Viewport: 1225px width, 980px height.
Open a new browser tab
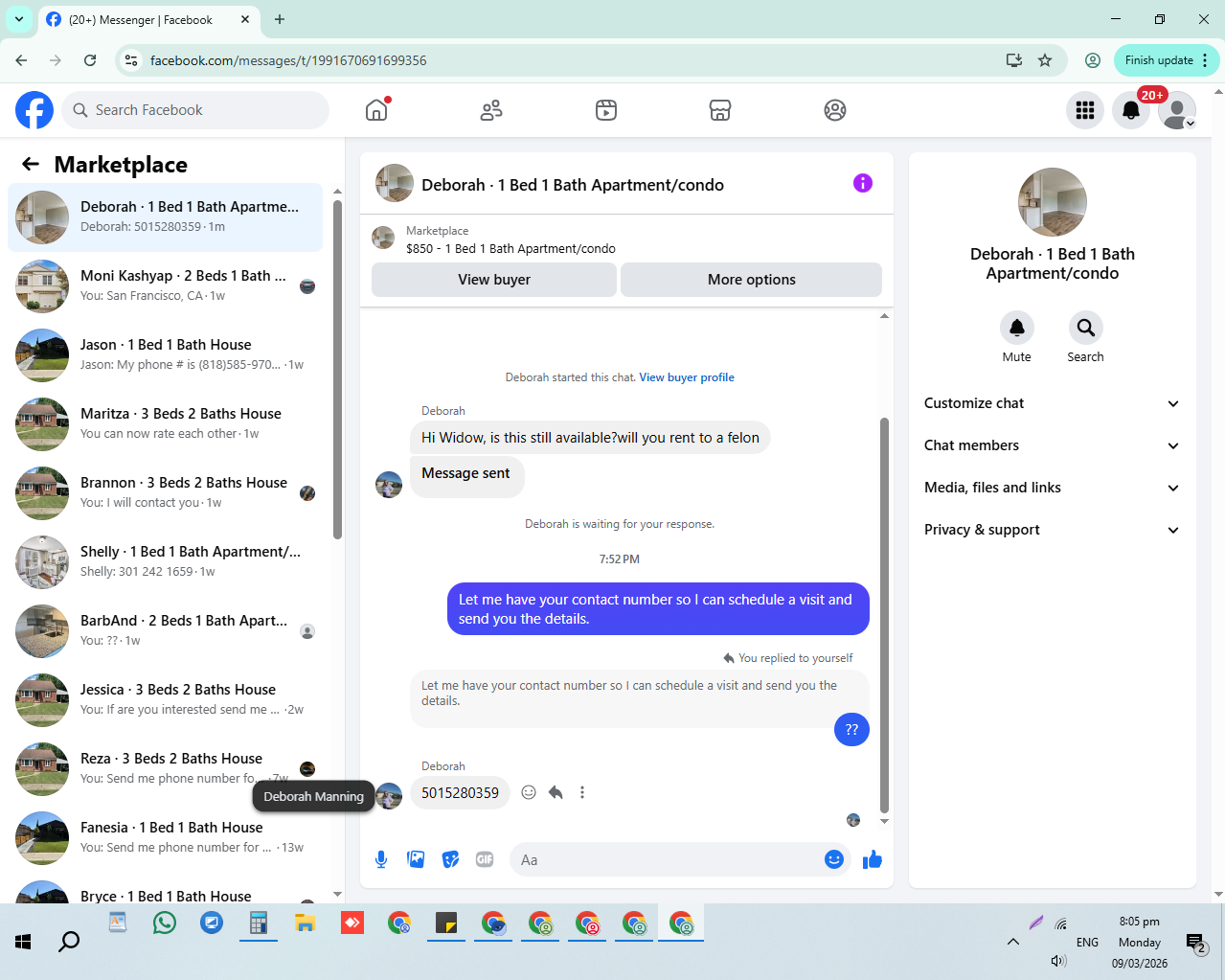coord(280,19)
